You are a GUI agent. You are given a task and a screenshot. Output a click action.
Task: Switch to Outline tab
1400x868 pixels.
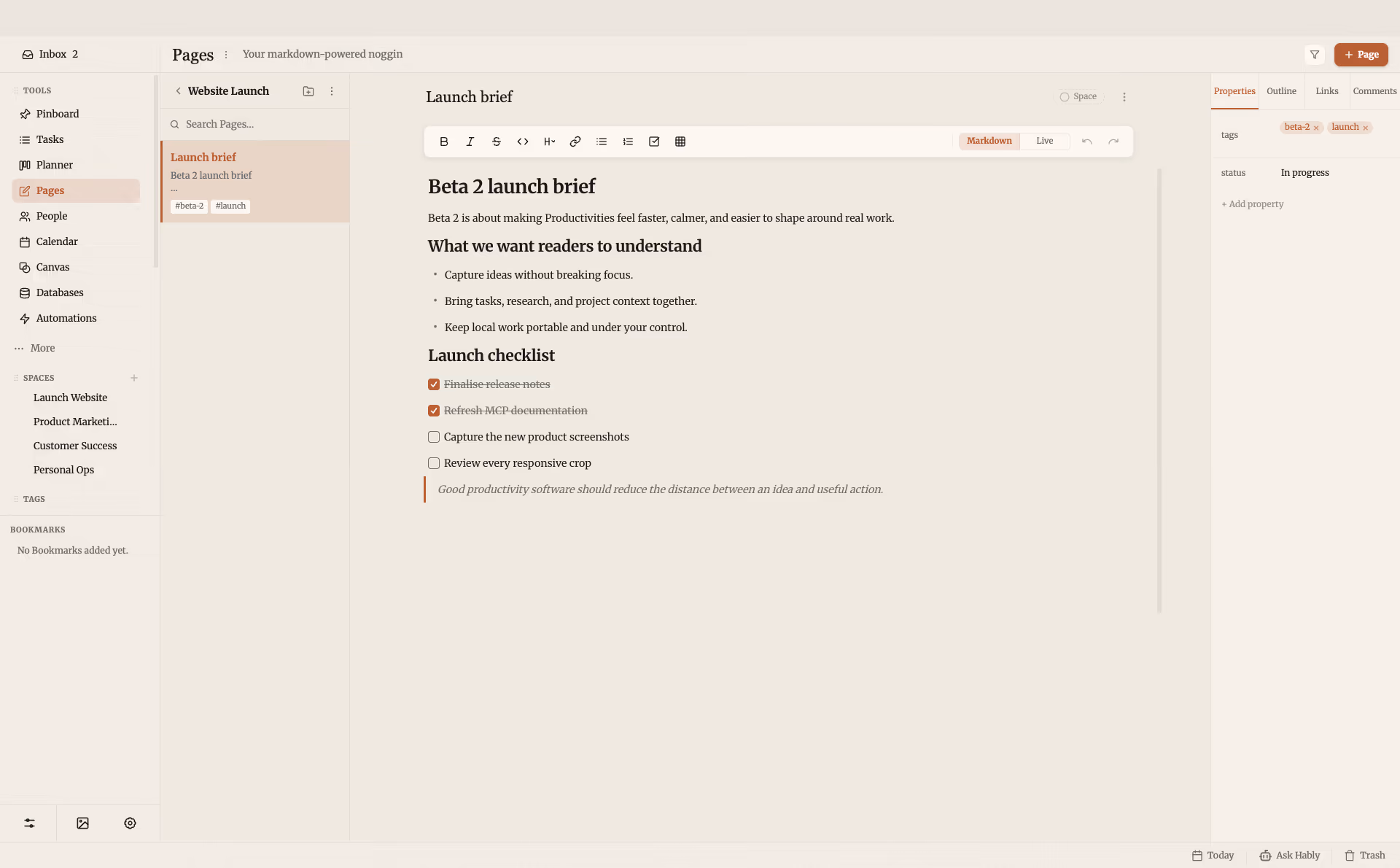(x=1281, y=91)
